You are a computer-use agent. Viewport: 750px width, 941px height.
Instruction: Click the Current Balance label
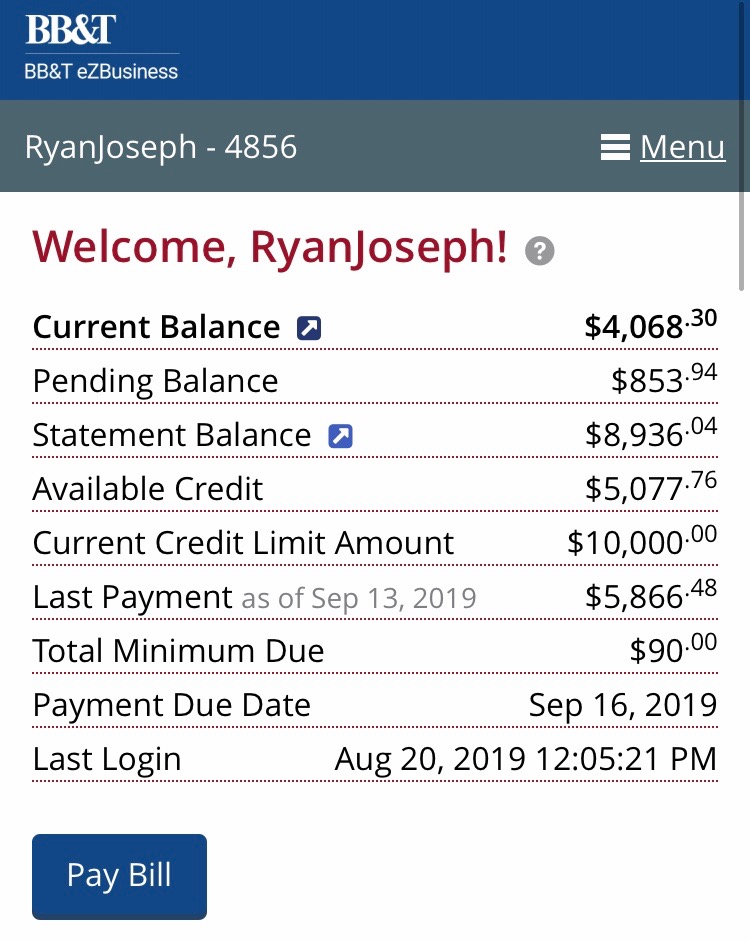point(156,328)
